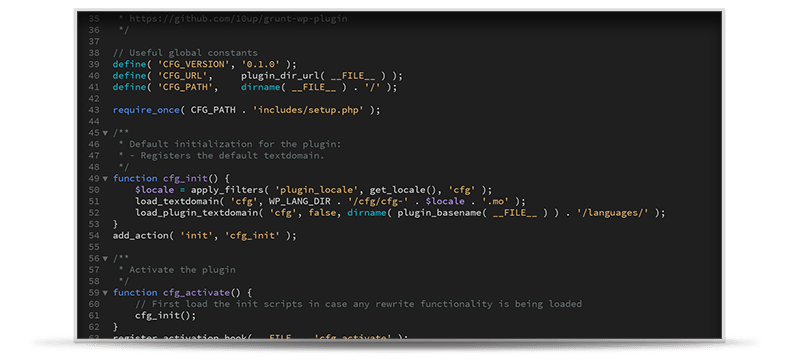Click the load_textdomain call on line 51
The image size is (800, 361).
(177, 201)
